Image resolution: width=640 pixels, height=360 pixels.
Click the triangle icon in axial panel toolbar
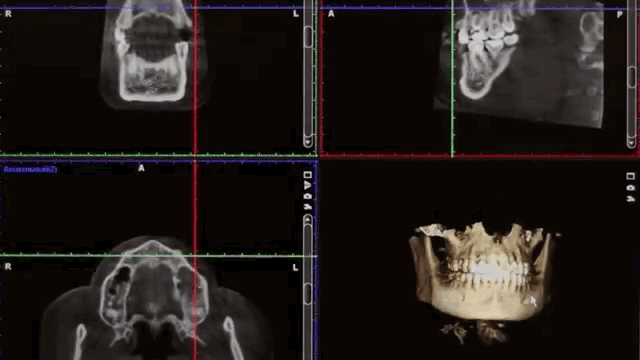(x=308, y=185)
